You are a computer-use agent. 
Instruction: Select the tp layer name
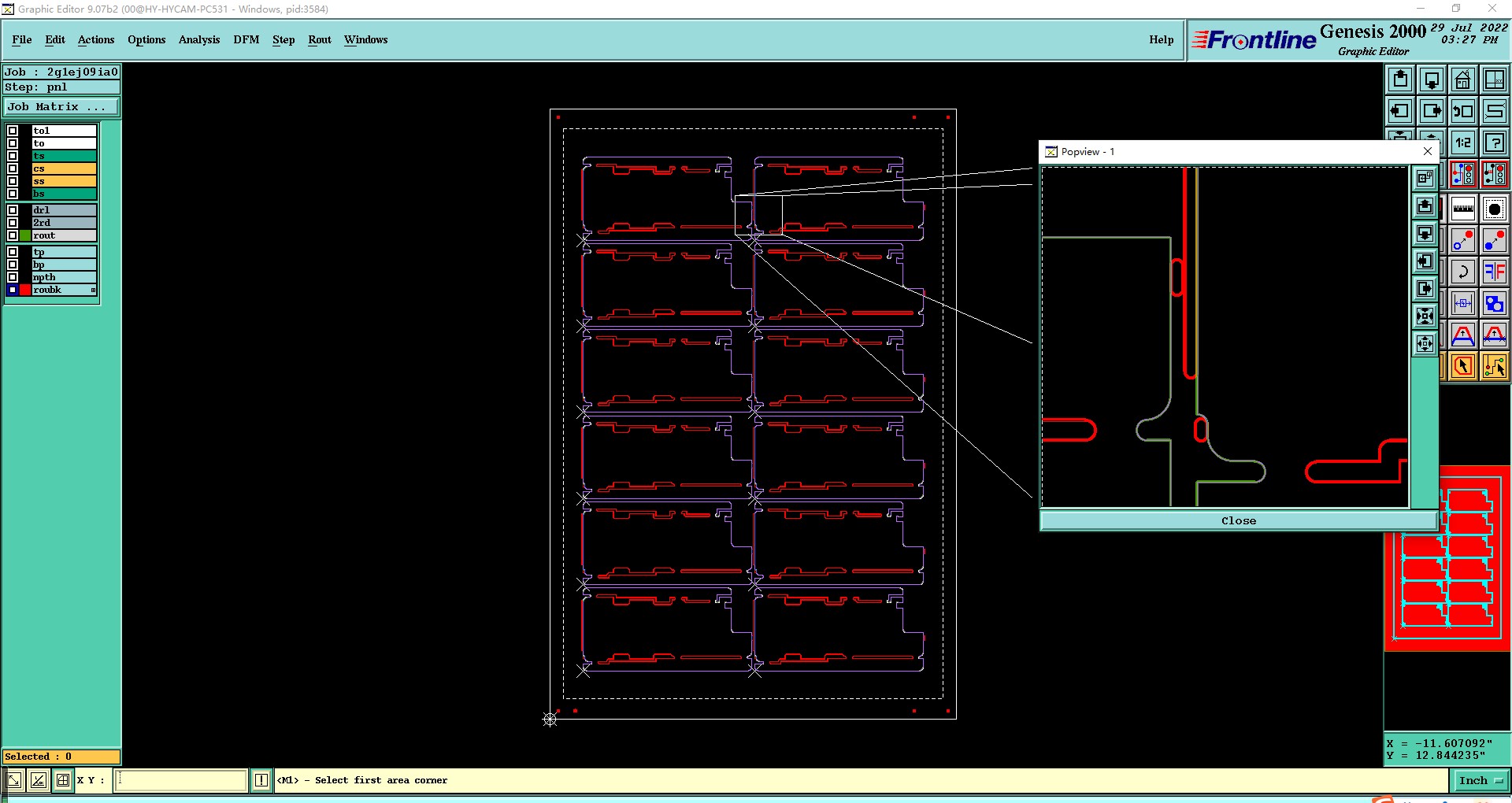coord(64,252)
